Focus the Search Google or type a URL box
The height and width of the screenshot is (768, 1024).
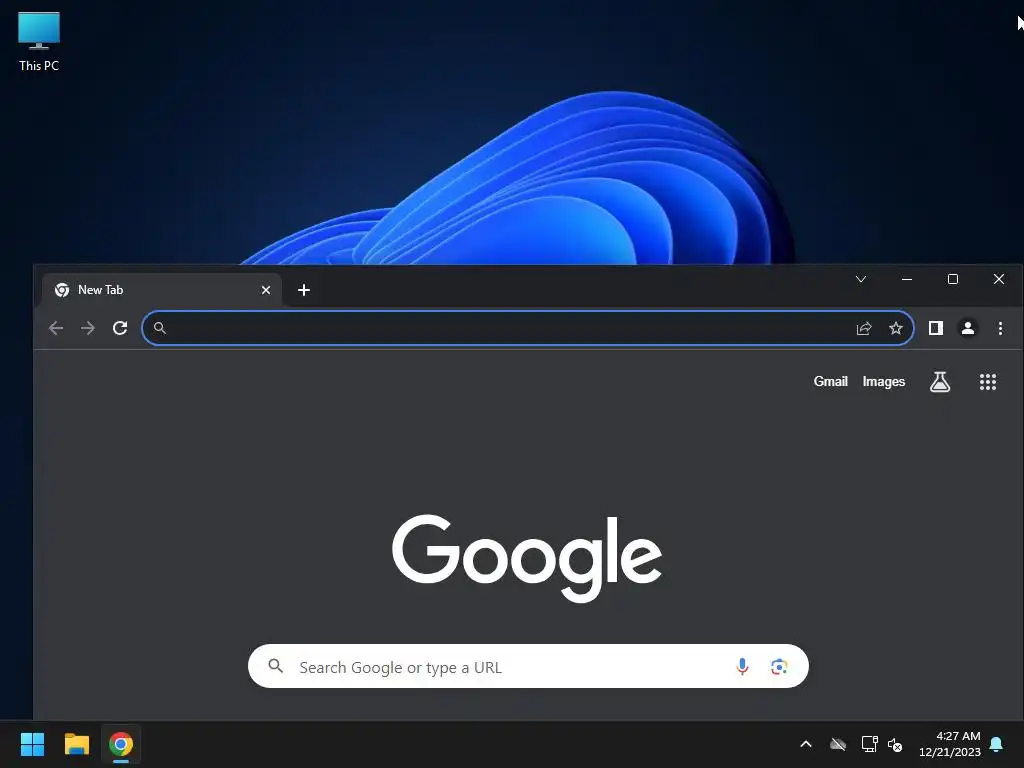pyautogui.click(x=528, y=666)
